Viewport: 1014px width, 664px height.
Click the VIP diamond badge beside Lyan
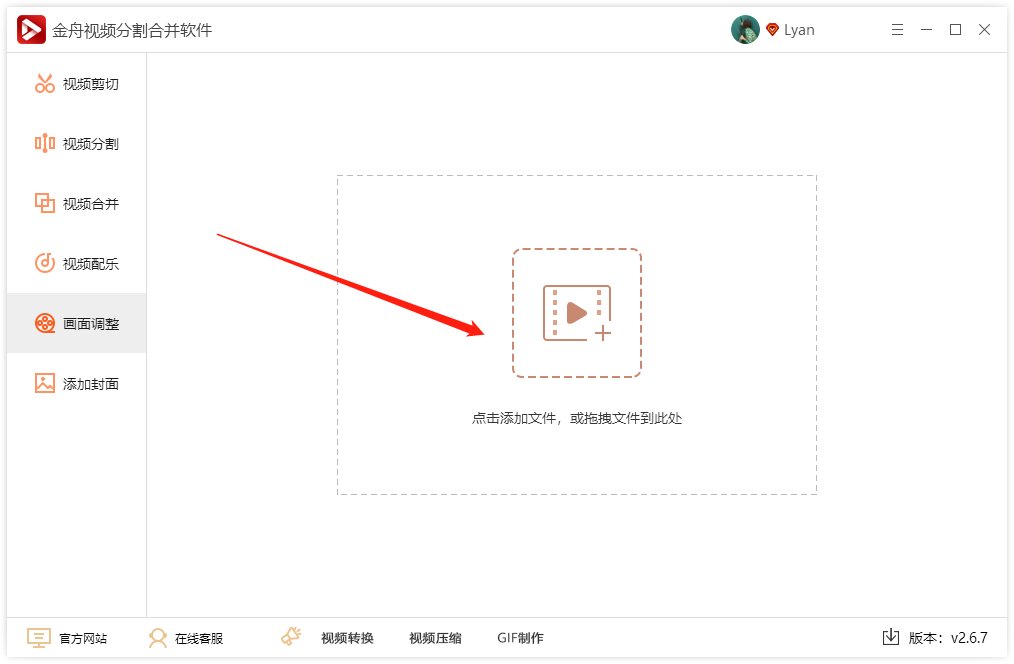770,29
